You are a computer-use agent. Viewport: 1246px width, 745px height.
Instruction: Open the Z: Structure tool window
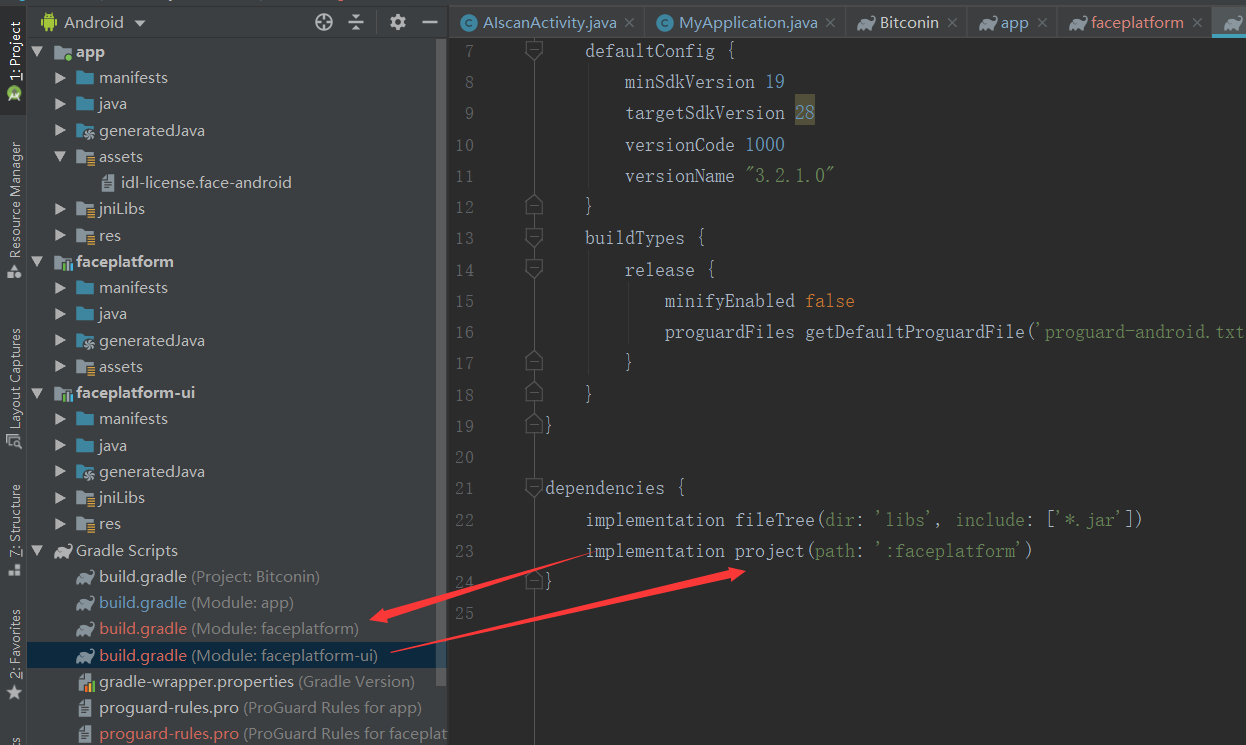tap(14, 531)
